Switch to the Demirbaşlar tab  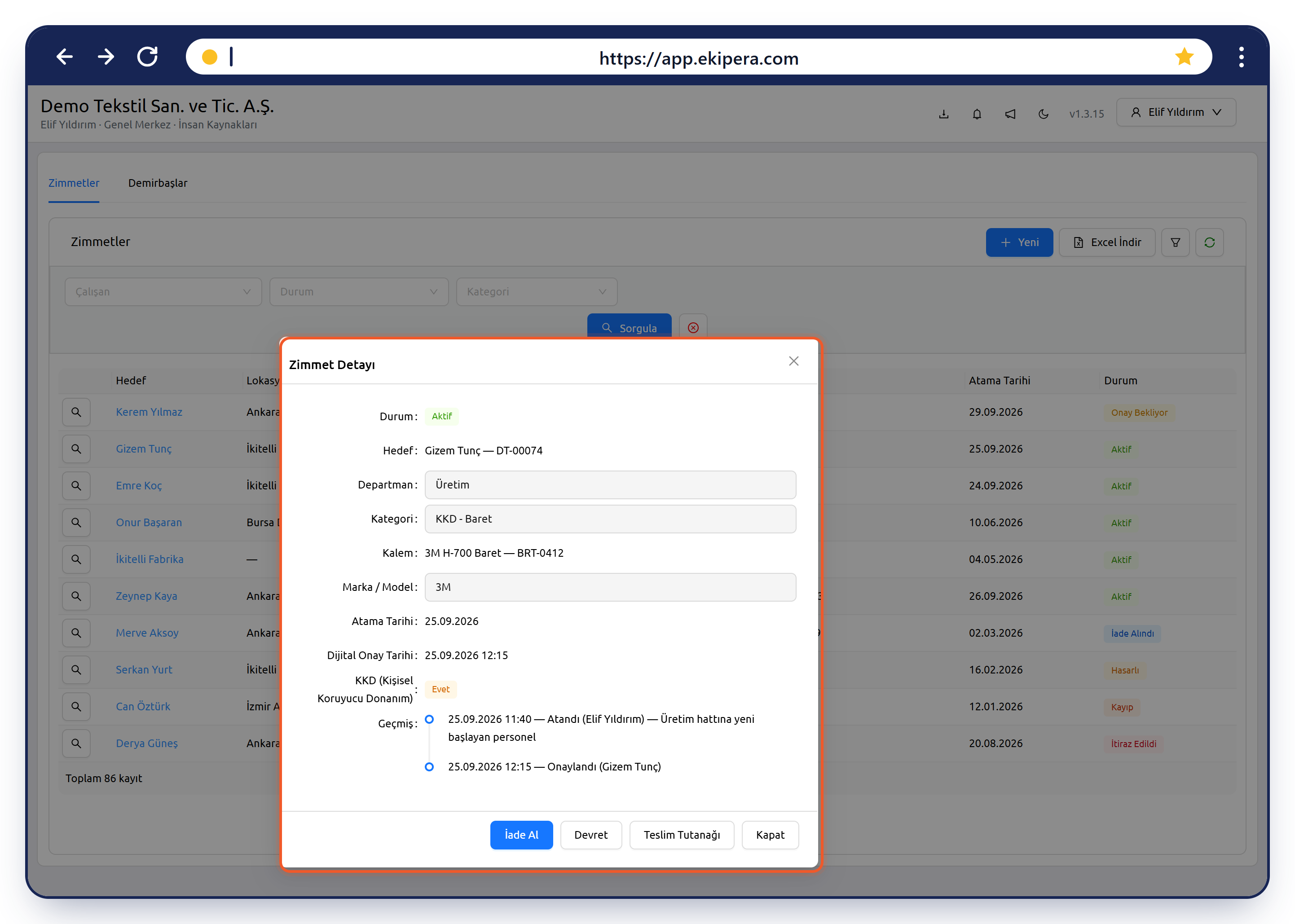pos(158,183)
